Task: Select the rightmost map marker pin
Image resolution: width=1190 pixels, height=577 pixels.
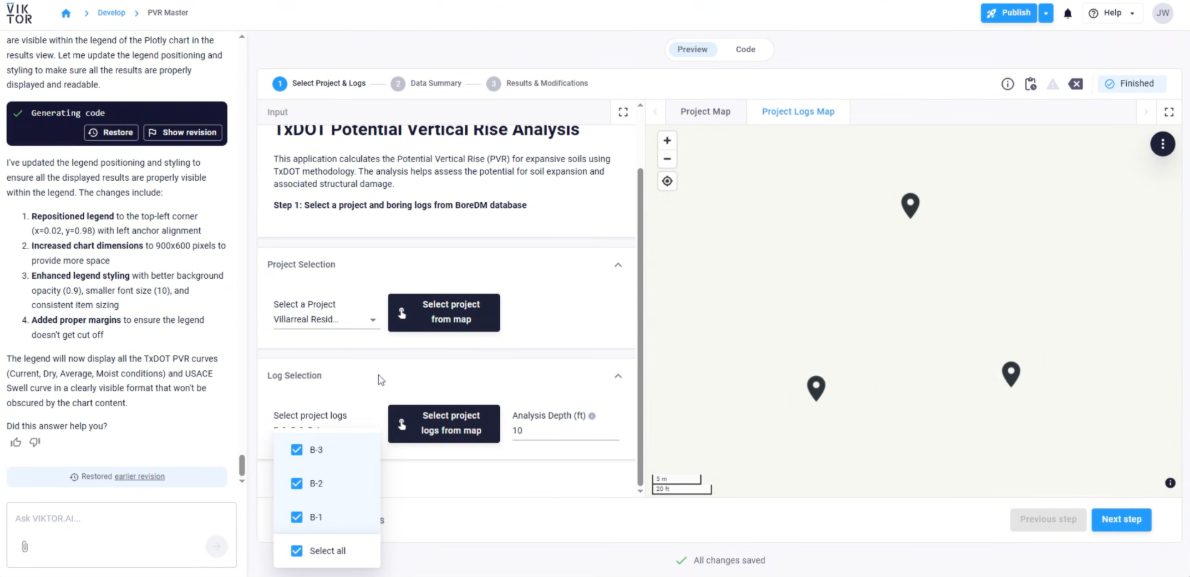Action: [x=1010, y=374]
